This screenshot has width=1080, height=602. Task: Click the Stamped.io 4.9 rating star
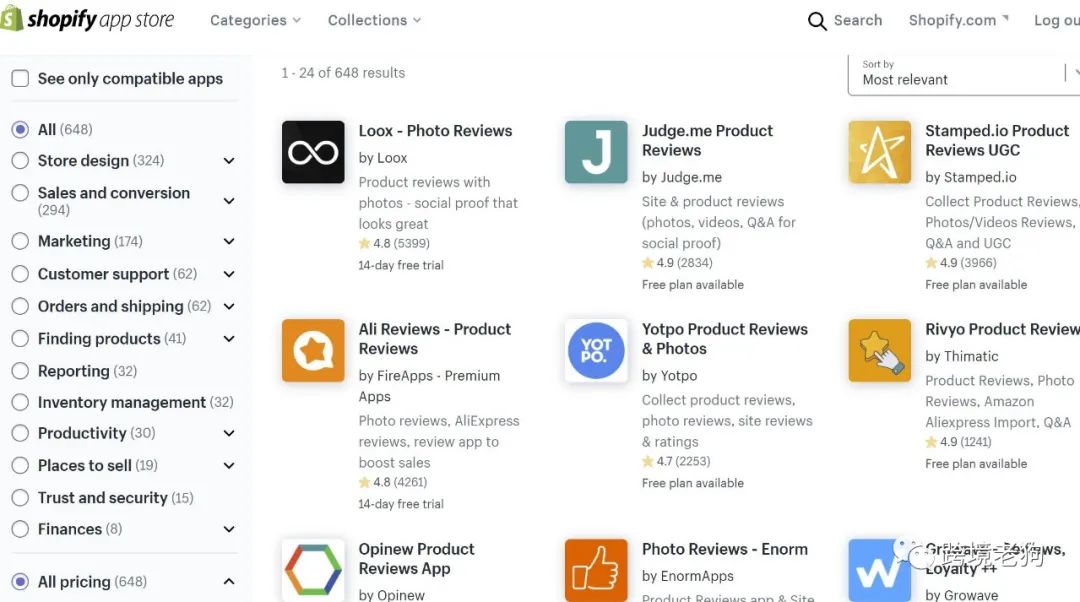(x=931, y=262)
